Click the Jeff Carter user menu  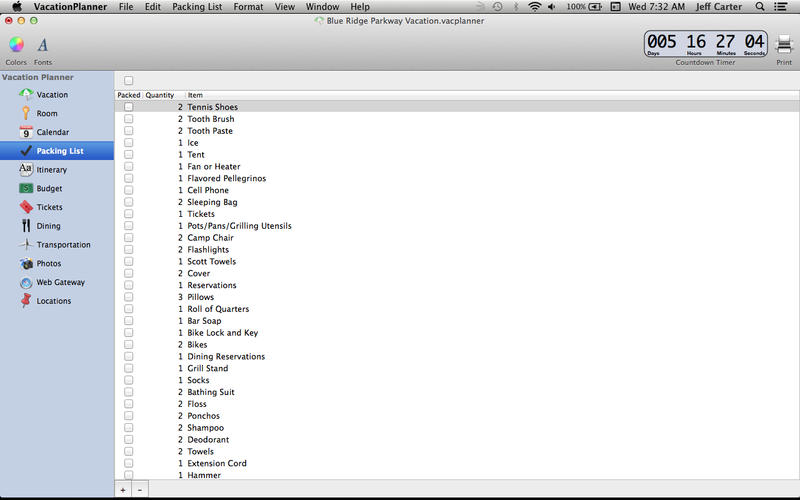[x=718, y=7]
